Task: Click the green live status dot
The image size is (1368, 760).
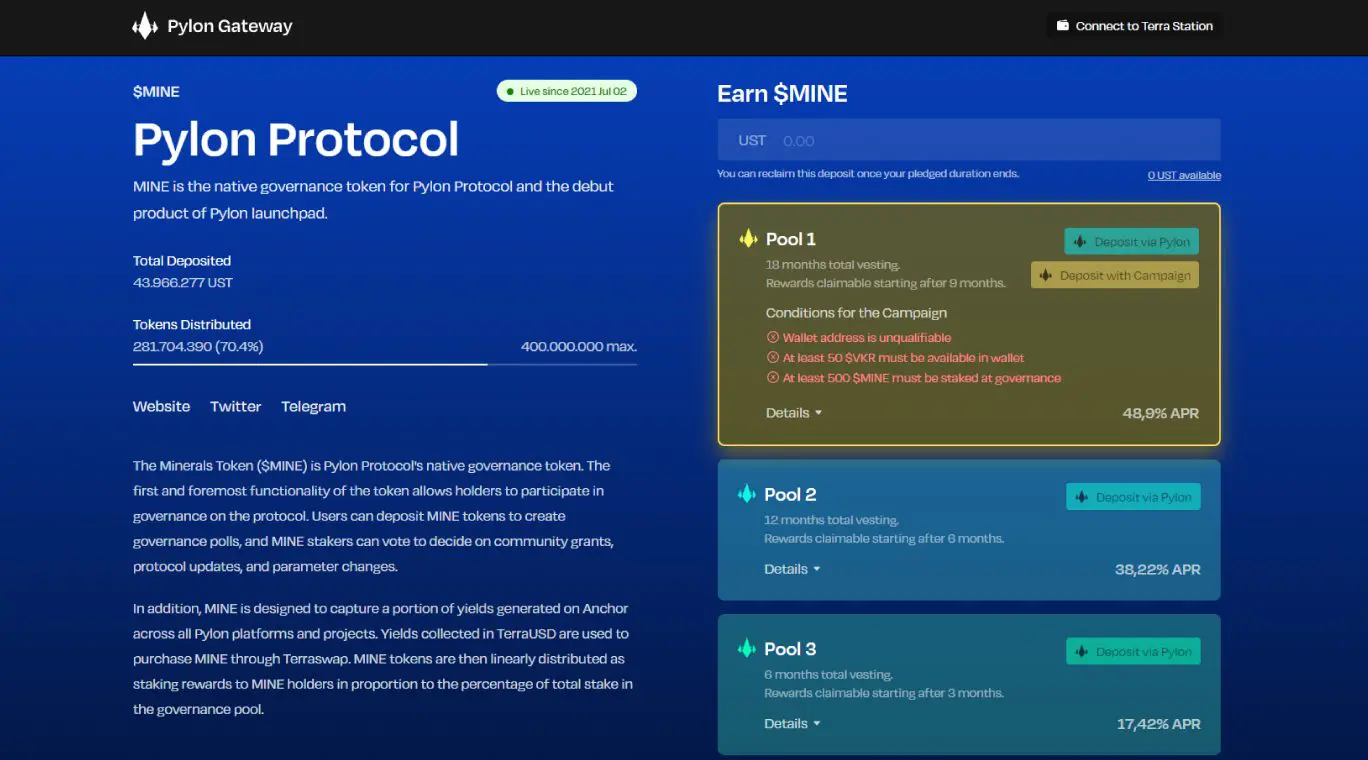Action: (x=509, y=92)
